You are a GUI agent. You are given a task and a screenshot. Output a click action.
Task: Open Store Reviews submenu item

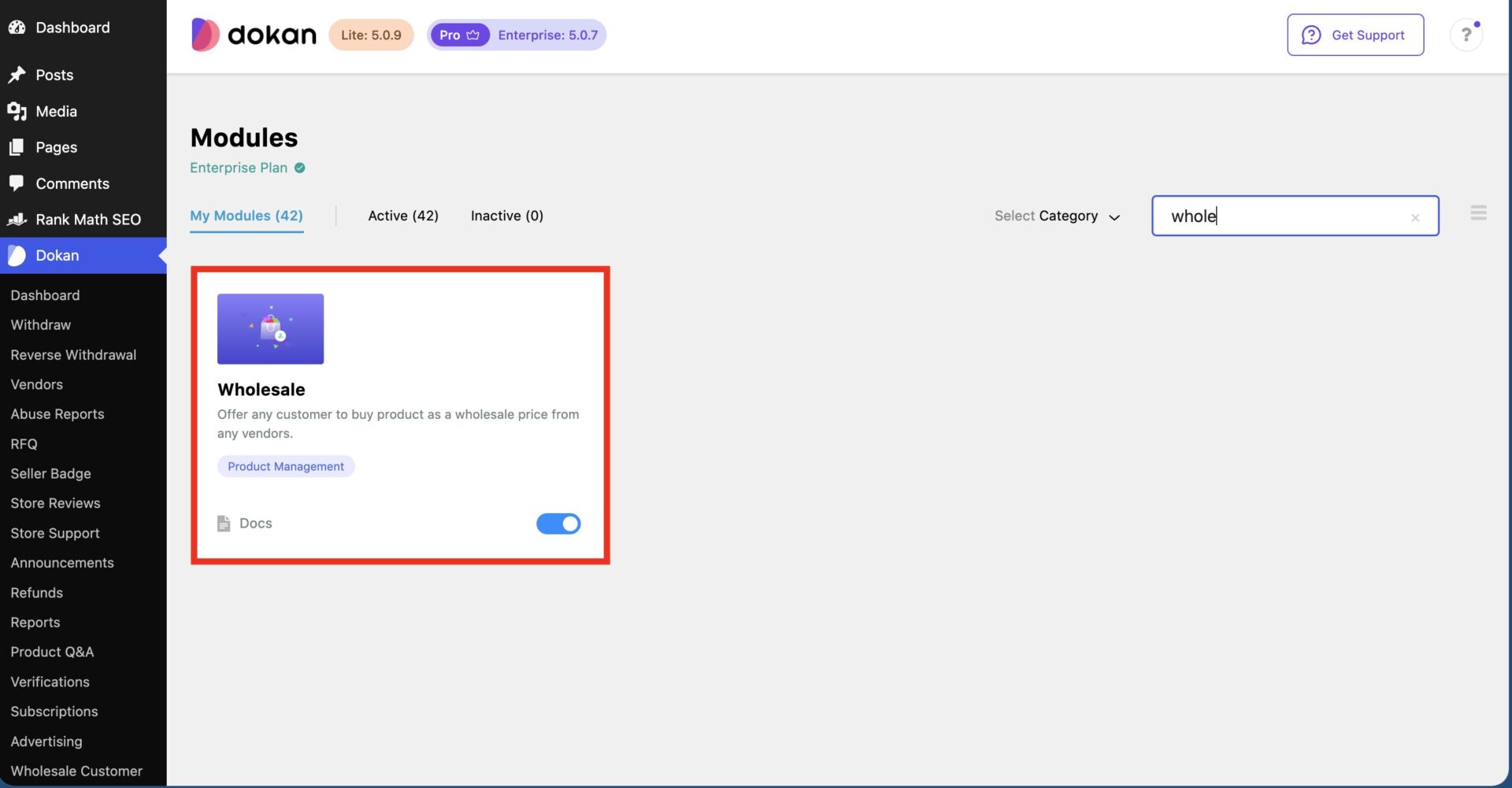point(56,503)
